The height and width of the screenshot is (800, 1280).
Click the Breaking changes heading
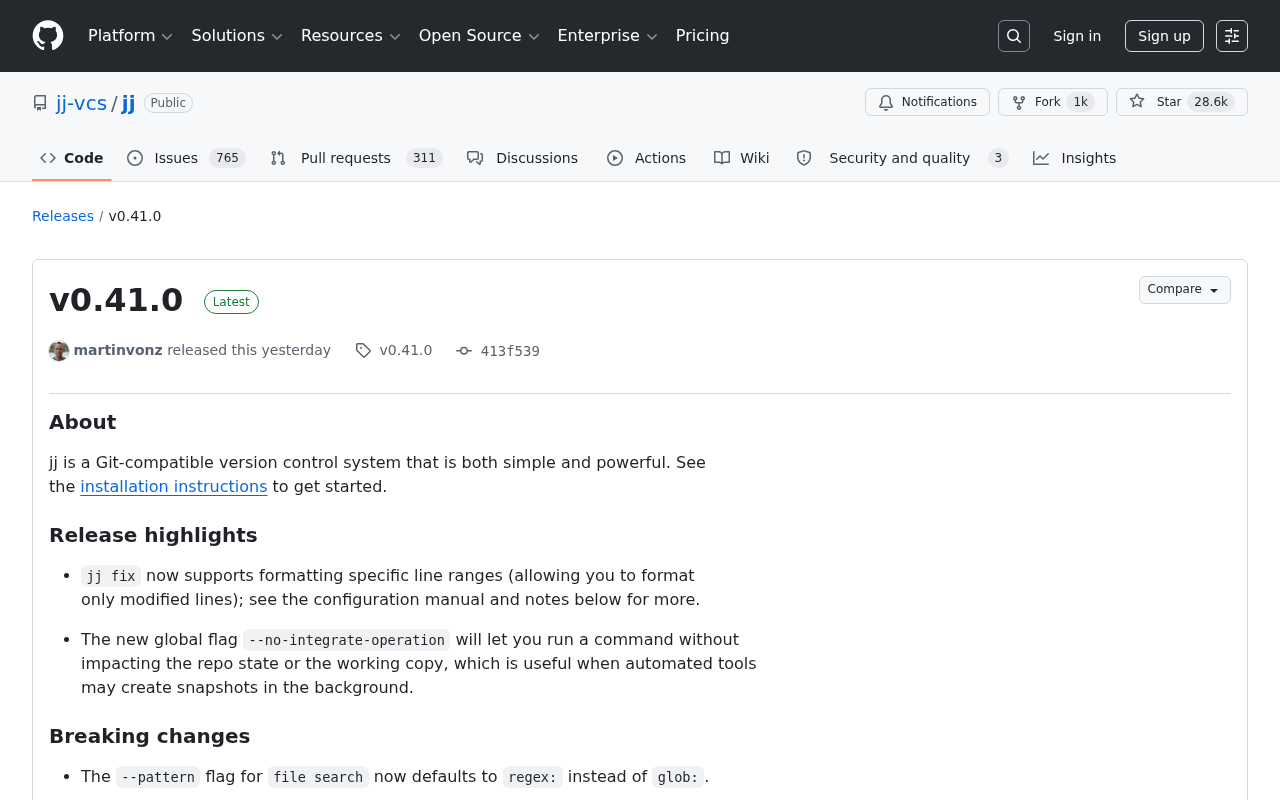149,736
